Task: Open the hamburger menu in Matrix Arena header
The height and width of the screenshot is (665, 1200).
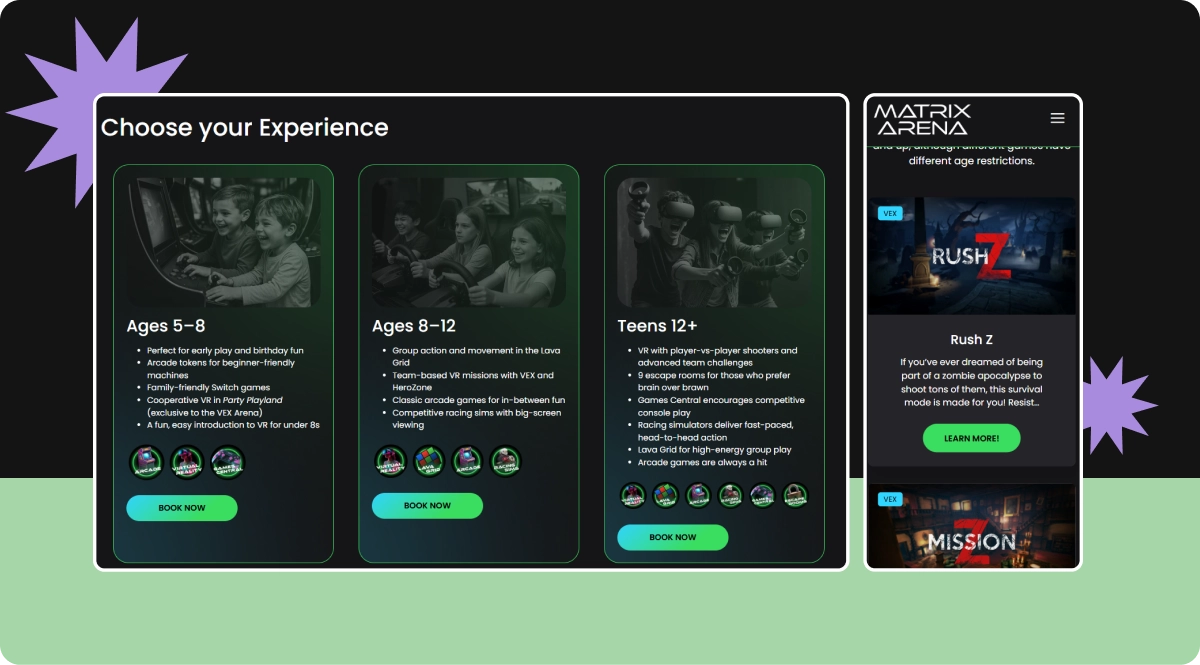Action: click(1057, 118)
